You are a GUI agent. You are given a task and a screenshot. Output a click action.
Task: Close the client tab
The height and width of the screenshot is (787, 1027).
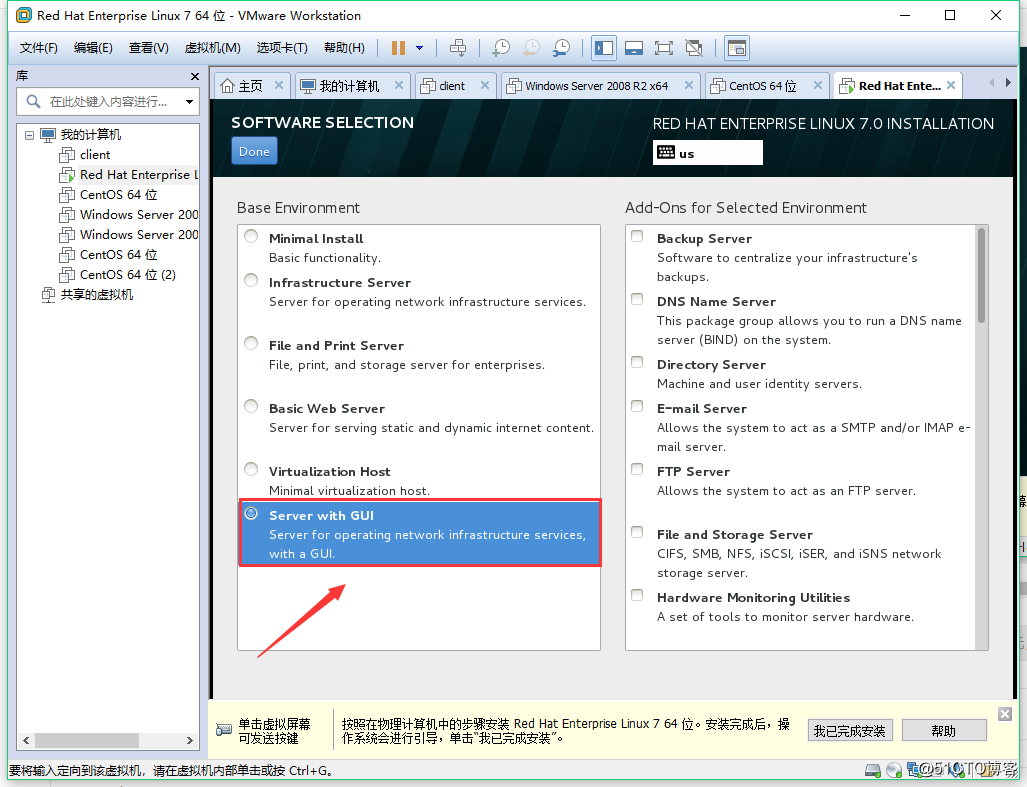tap(485, 85)
